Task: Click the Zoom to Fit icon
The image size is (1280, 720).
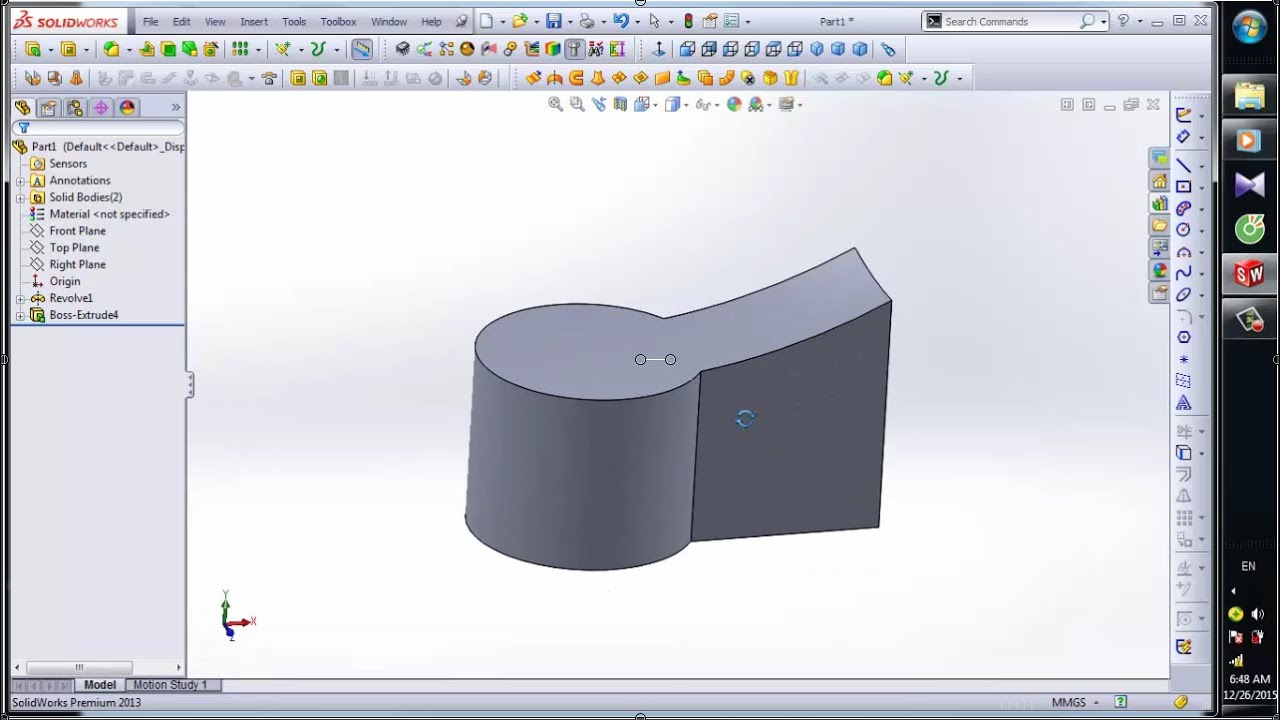Action: (556, 104)
